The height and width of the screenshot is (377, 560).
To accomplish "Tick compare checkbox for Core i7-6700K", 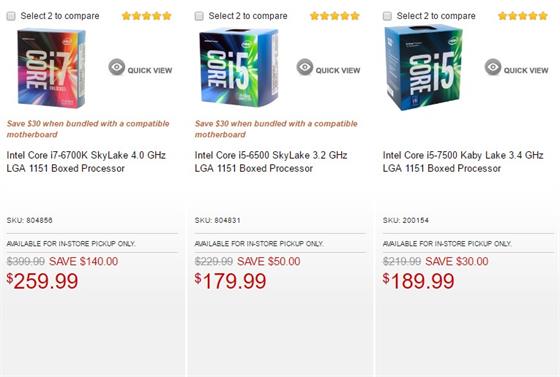I will click(11, 16).
